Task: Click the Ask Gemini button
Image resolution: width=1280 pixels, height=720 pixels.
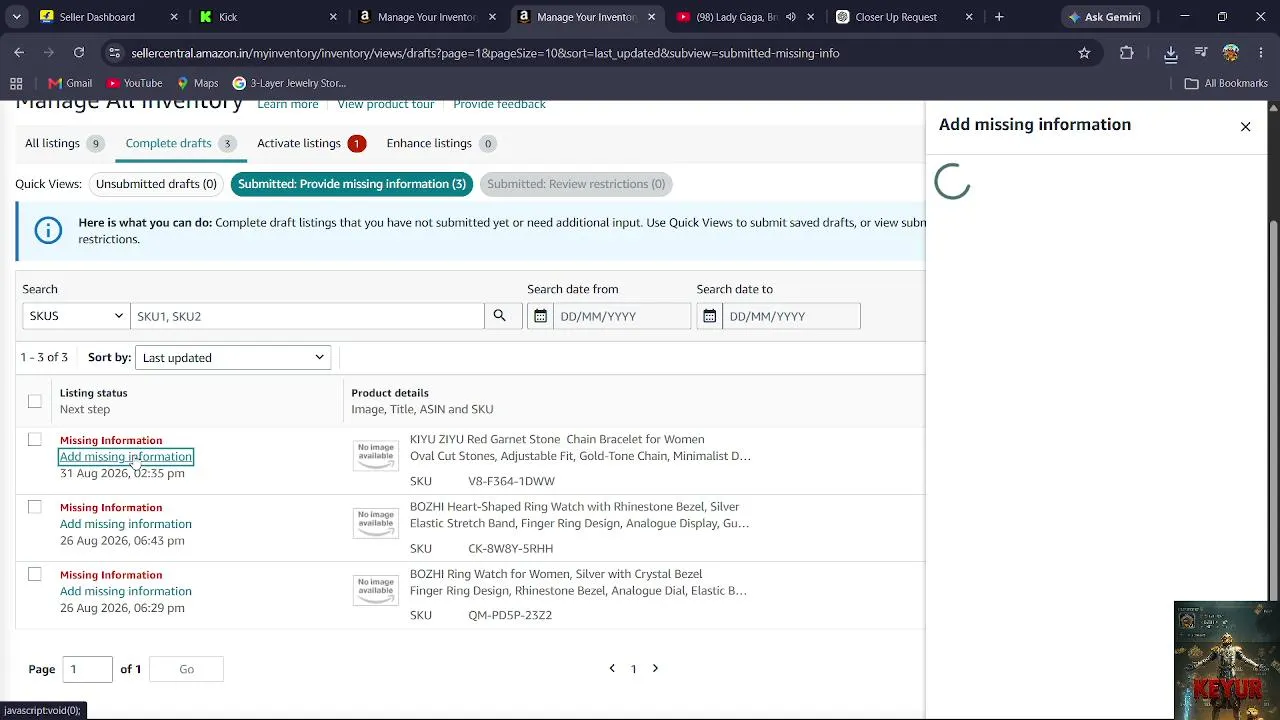Action: pos(1105,17)
